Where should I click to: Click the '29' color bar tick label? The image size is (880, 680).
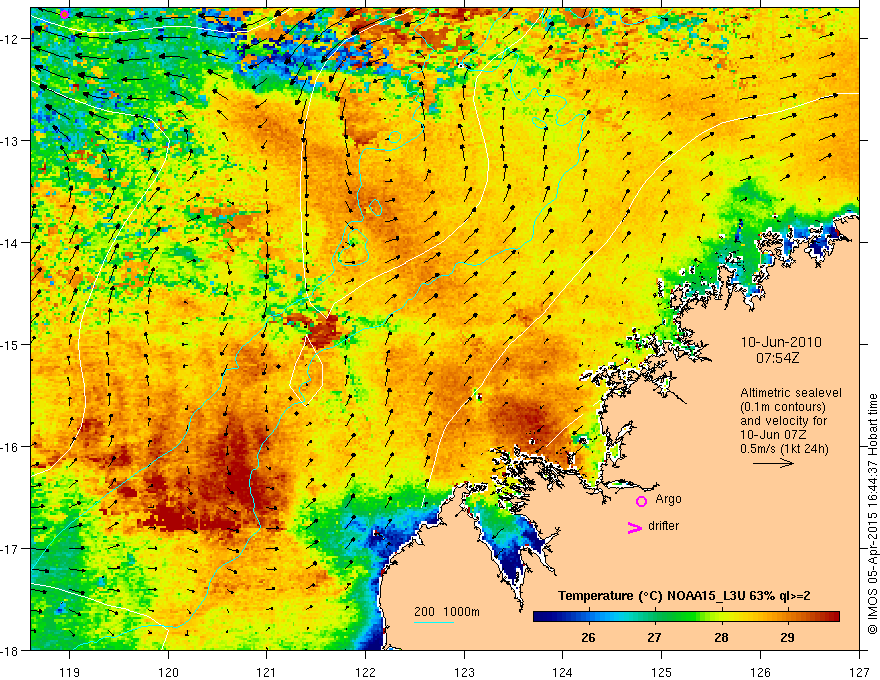pyautogui.click(x=787, y=638)
